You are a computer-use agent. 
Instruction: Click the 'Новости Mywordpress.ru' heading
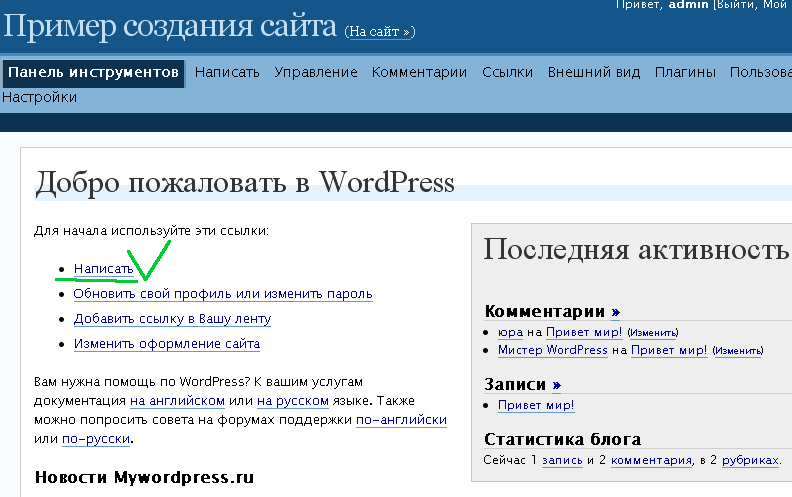[144, 477]
